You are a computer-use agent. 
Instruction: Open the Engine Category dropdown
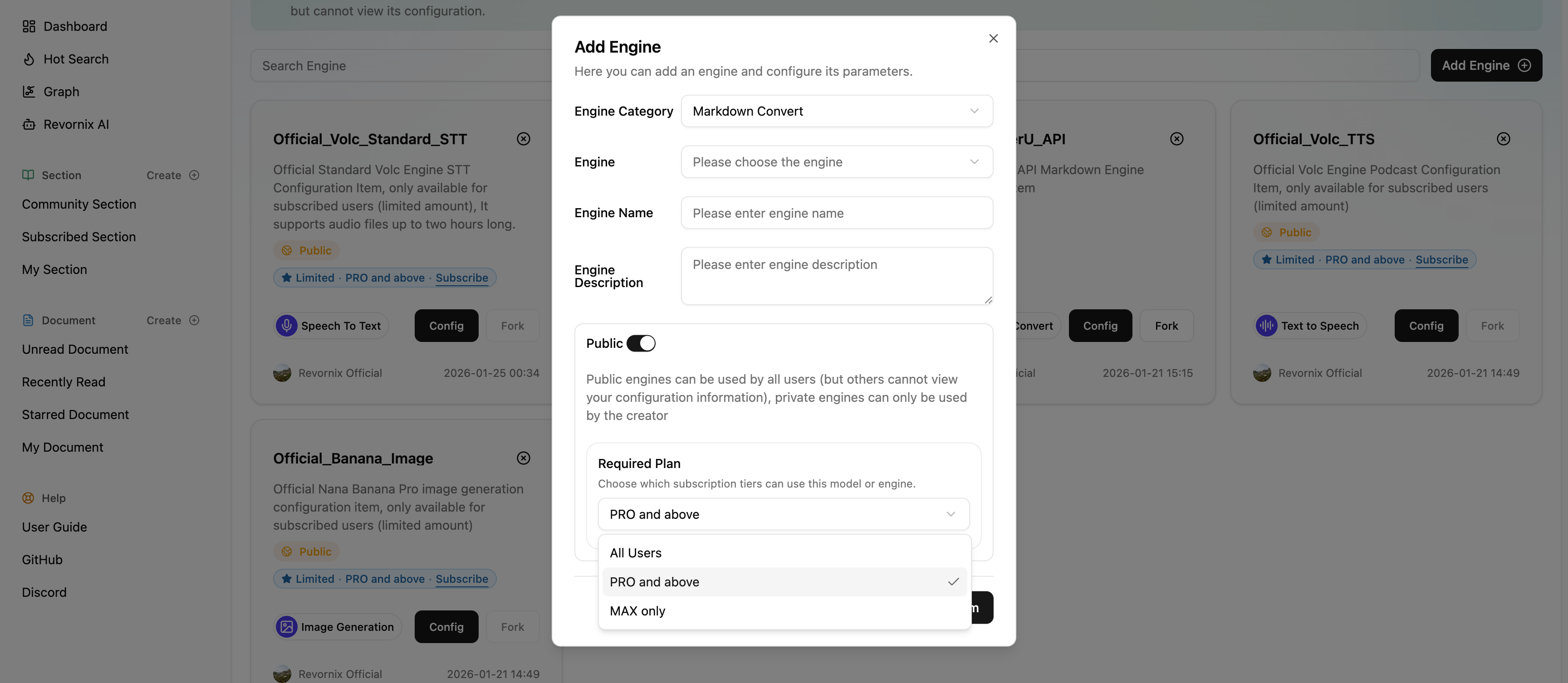click(836, 111)
